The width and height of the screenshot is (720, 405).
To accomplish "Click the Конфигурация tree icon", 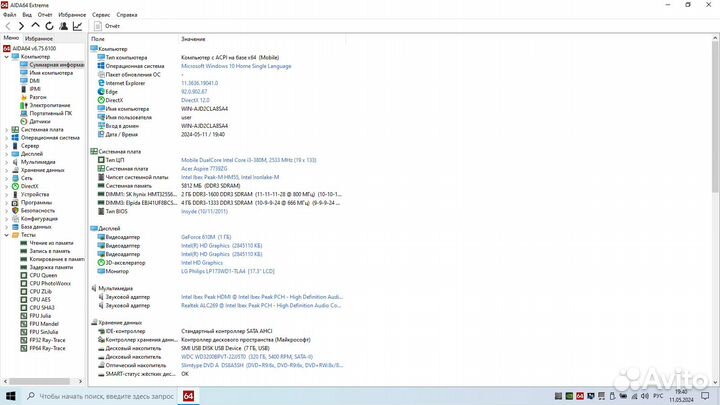I will (15, 219).
